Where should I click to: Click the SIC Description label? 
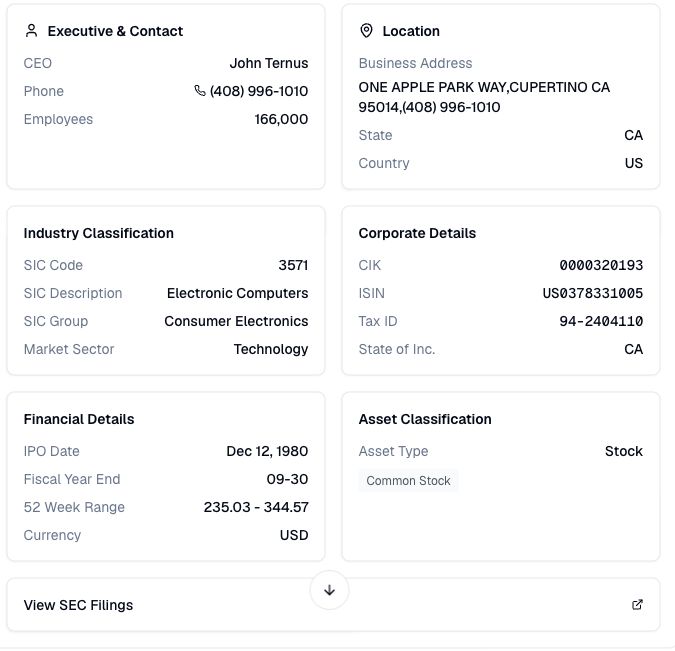(x=73, y=293)
